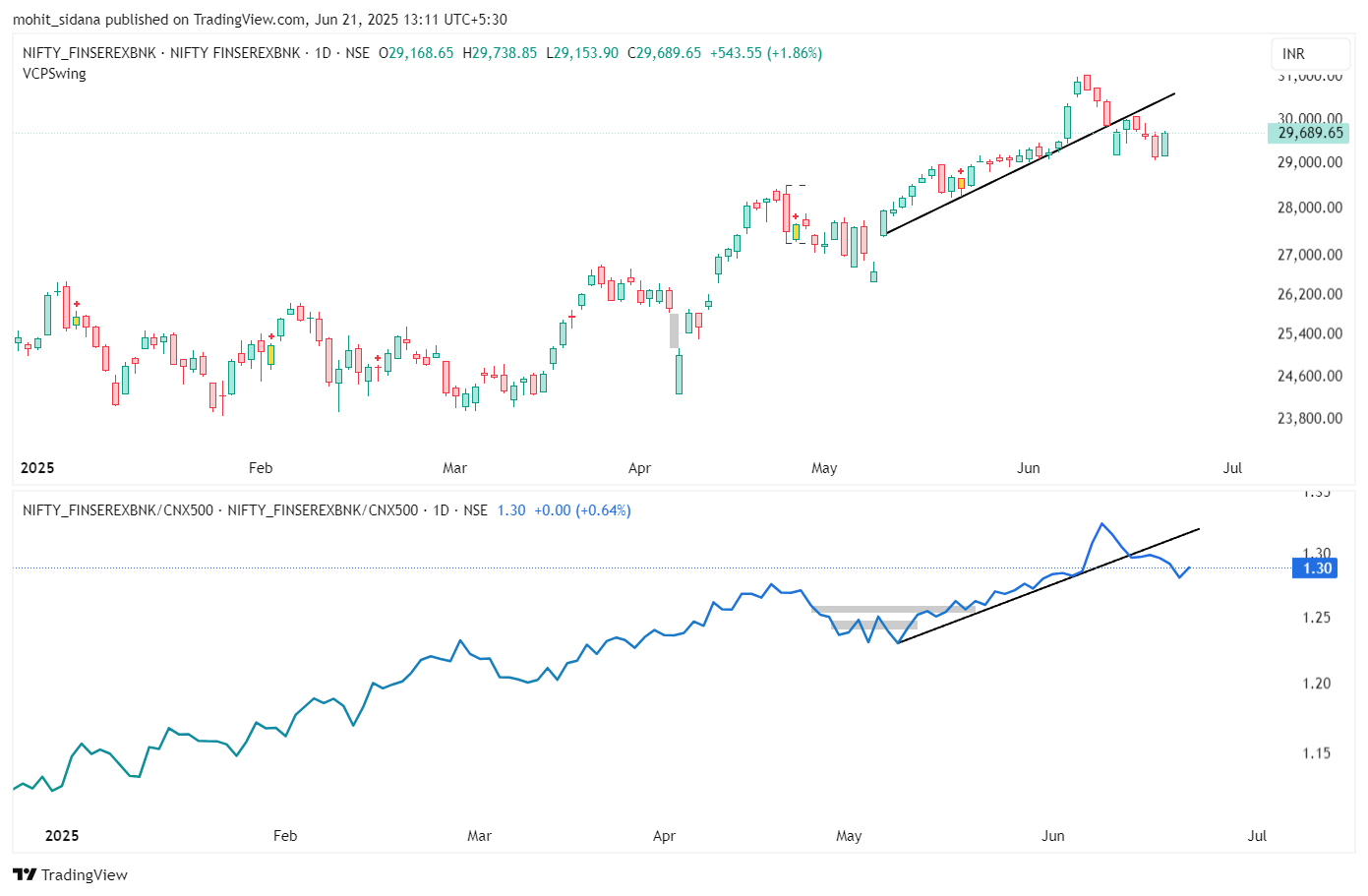Click the Feb label on top chart time axis
1368x896 pixels.
[x=261, y=468]
